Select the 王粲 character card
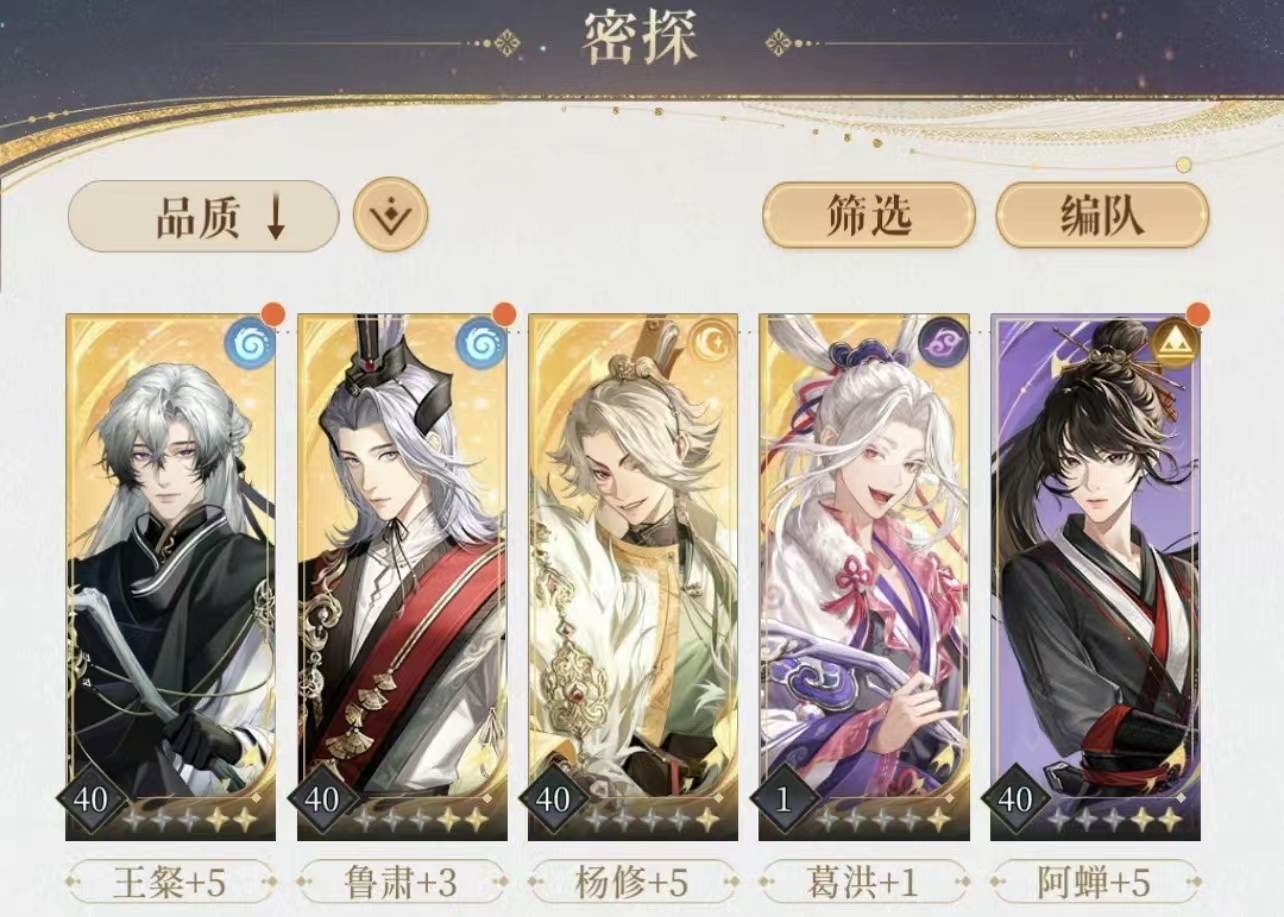This screenshot has width=1284, height=917. [x=170, y=577]
